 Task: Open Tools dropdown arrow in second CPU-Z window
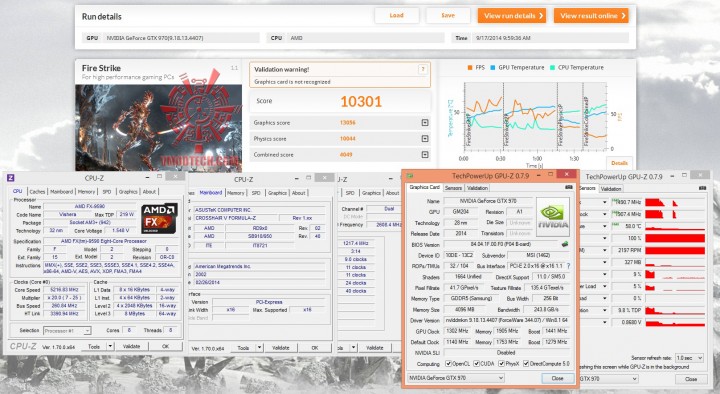259,348
